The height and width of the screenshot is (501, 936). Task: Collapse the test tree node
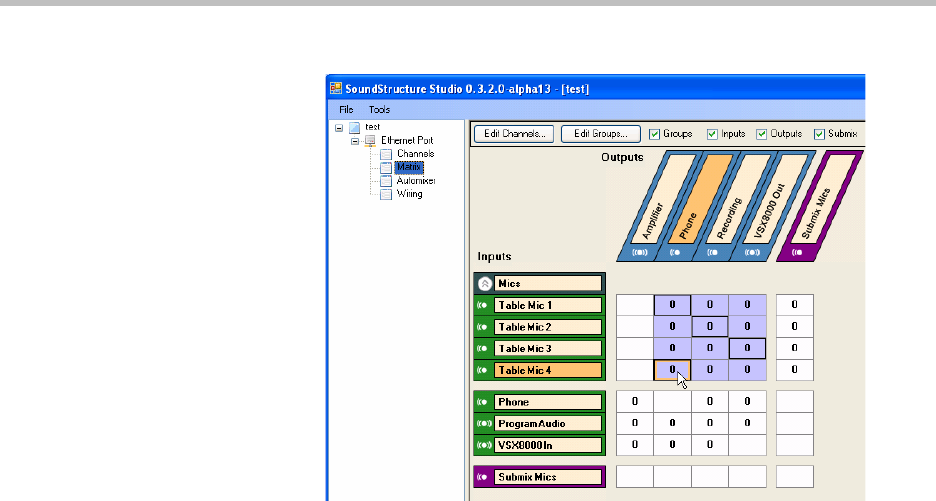tap(339, 128)
